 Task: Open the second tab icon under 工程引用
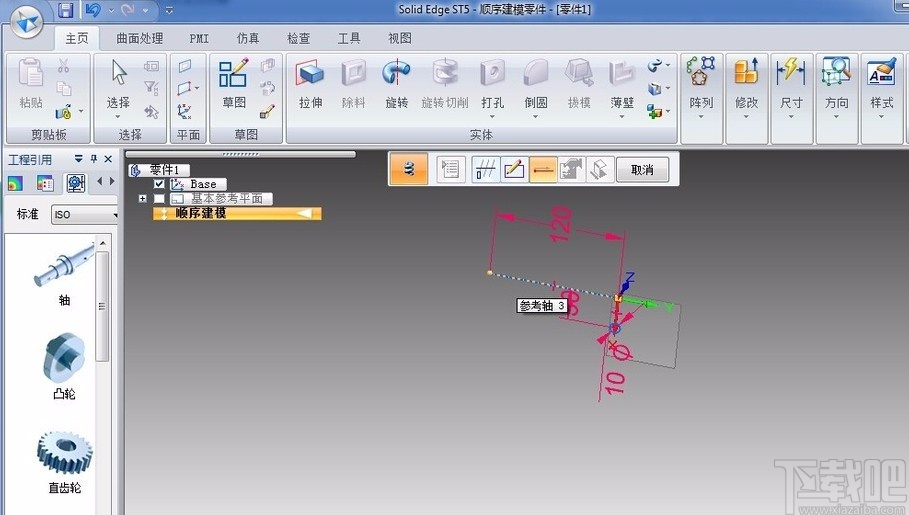click(45, 184)
